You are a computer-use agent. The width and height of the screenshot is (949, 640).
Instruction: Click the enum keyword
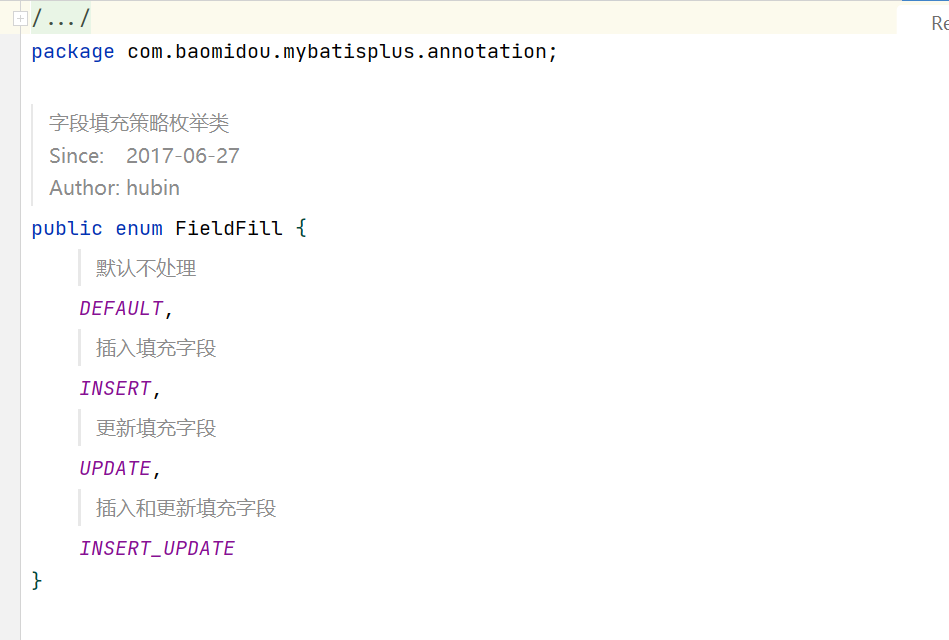click(139, 229)
